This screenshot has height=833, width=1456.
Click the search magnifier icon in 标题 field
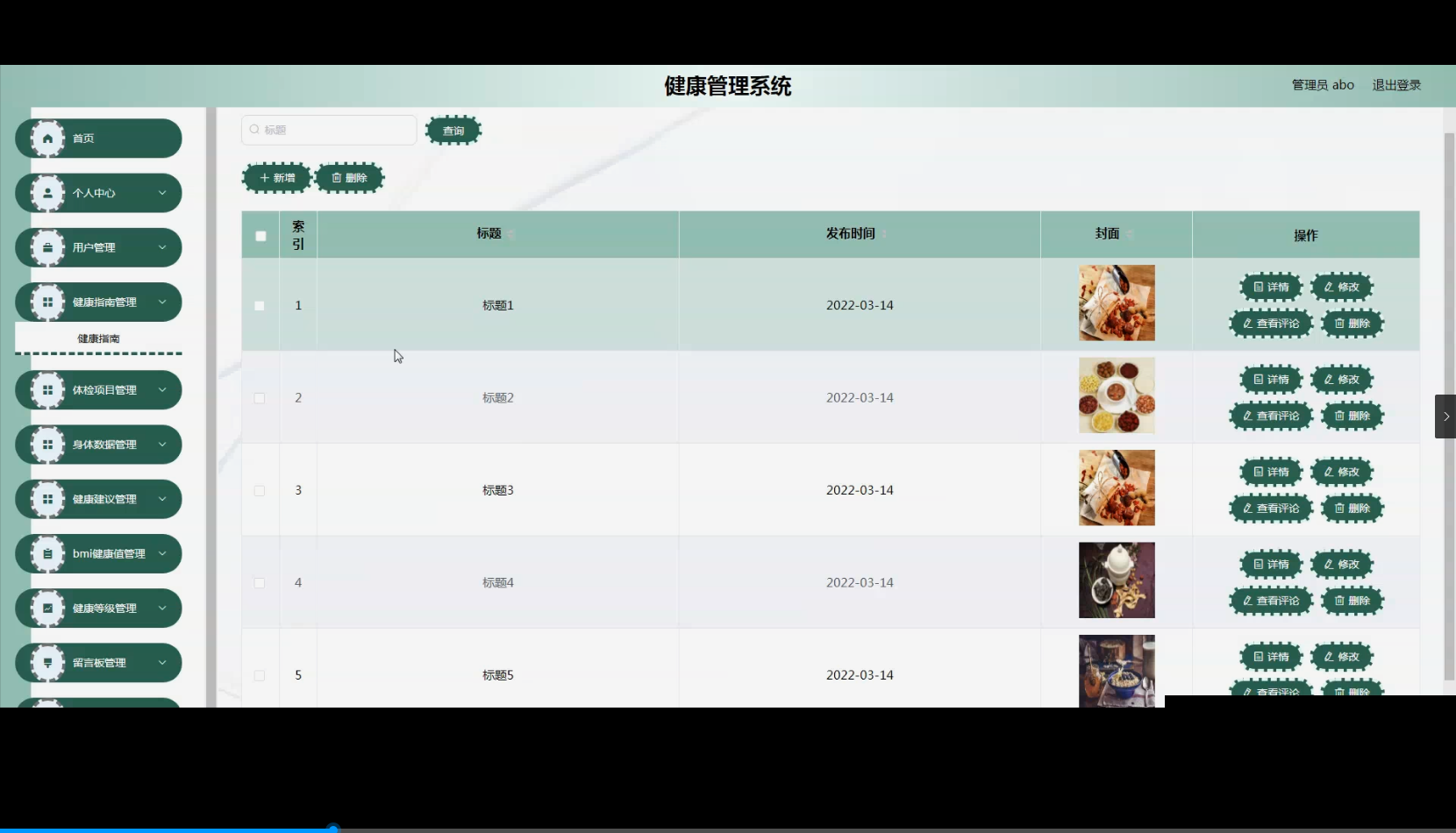[x=254, y=130]
